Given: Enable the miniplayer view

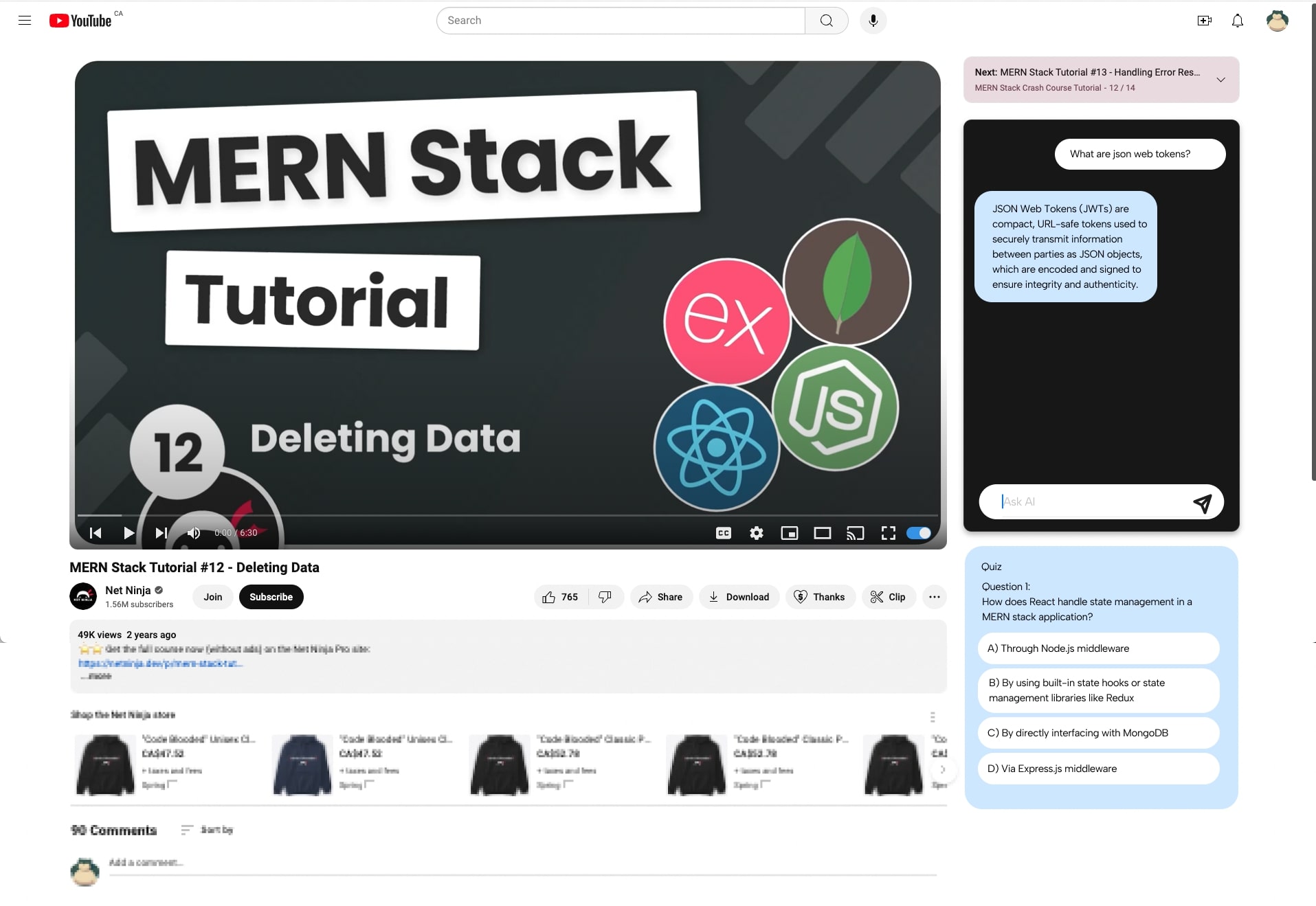Looking at the screenshot, I should coord(789,533).
